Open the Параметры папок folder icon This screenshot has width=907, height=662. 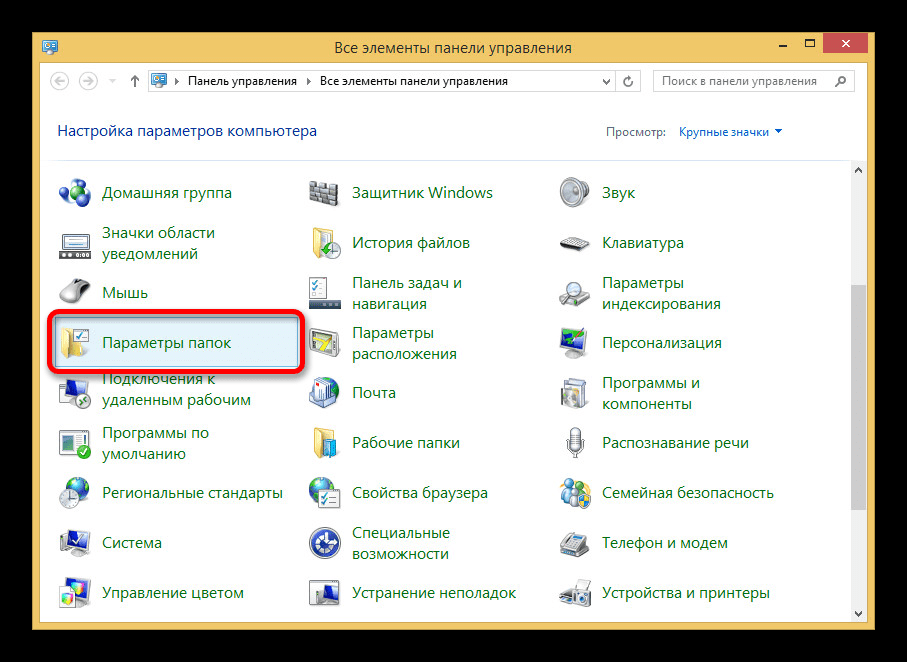coord(75,343)
